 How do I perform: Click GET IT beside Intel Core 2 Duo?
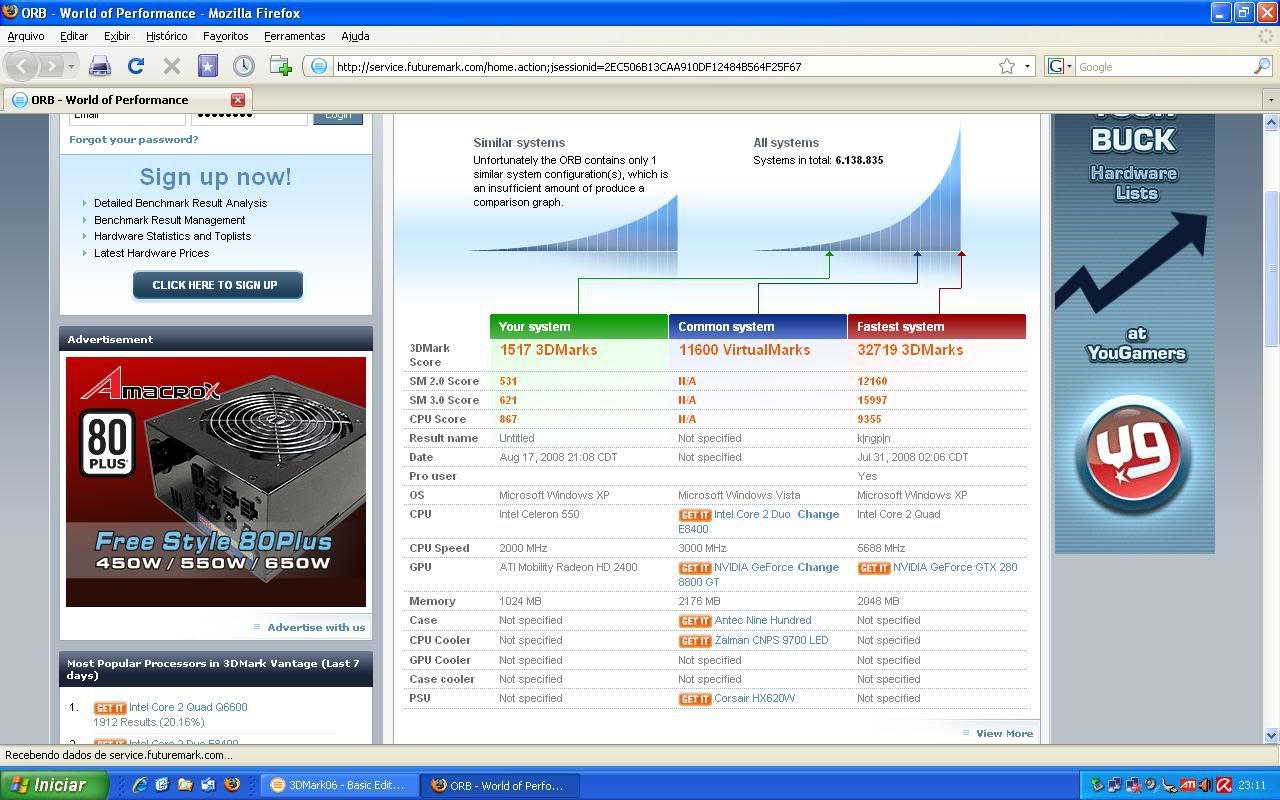(695, 514)
